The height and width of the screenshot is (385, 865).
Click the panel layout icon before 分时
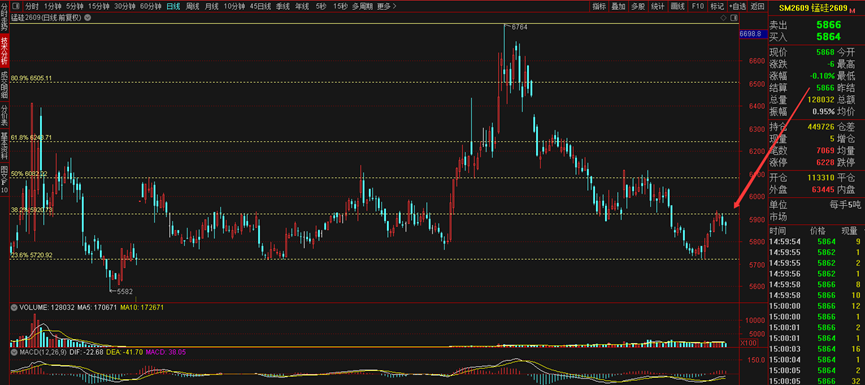[15, 7]
